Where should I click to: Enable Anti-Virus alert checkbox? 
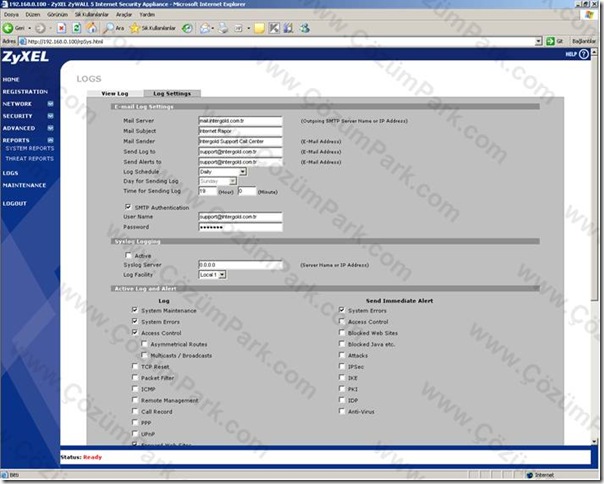point(342,411)
